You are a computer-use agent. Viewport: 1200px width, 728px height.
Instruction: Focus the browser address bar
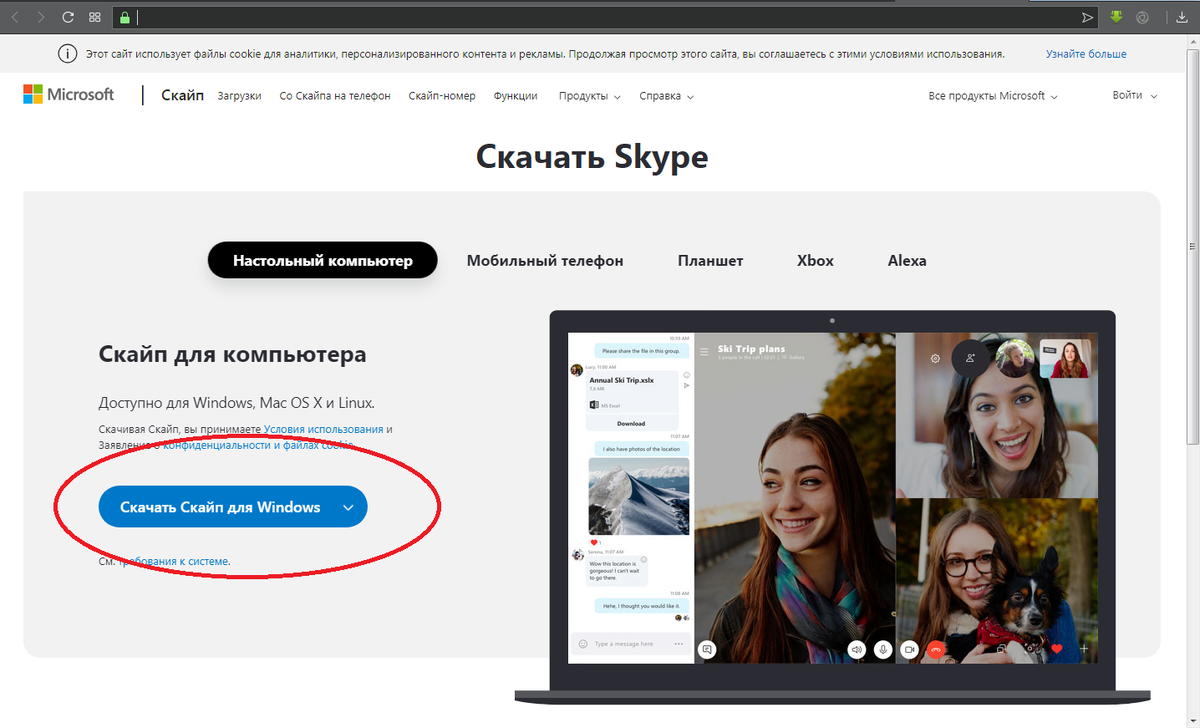(x=605, y=17)
